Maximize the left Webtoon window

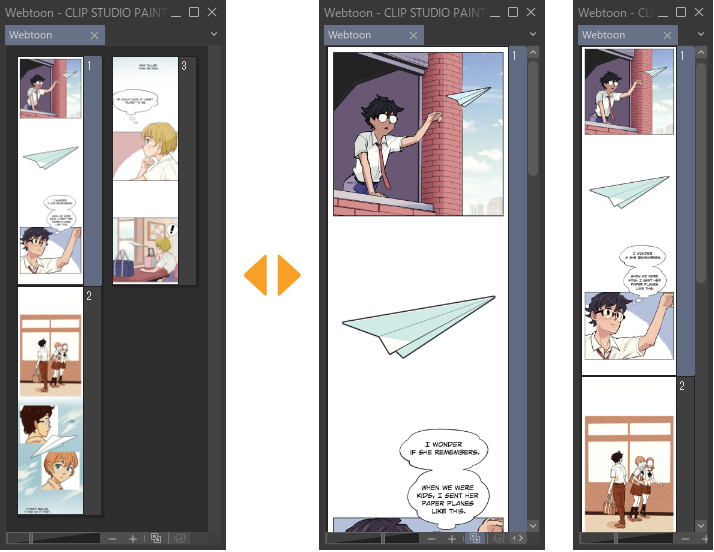point(194,12)
